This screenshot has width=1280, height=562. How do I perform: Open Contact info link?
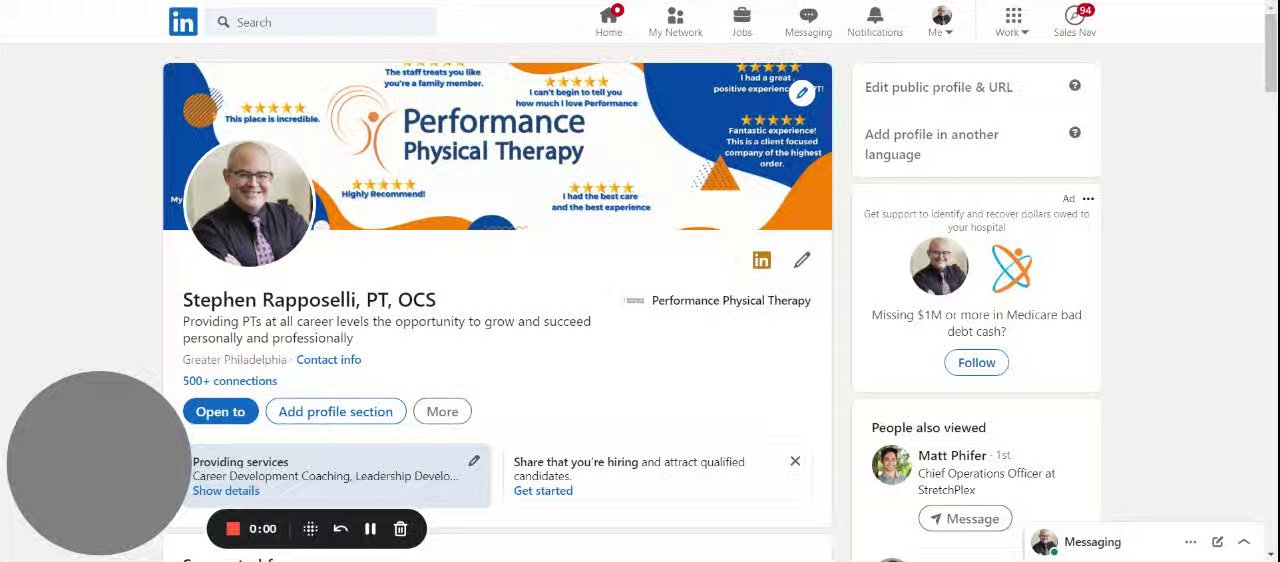(x=328, y=360)
